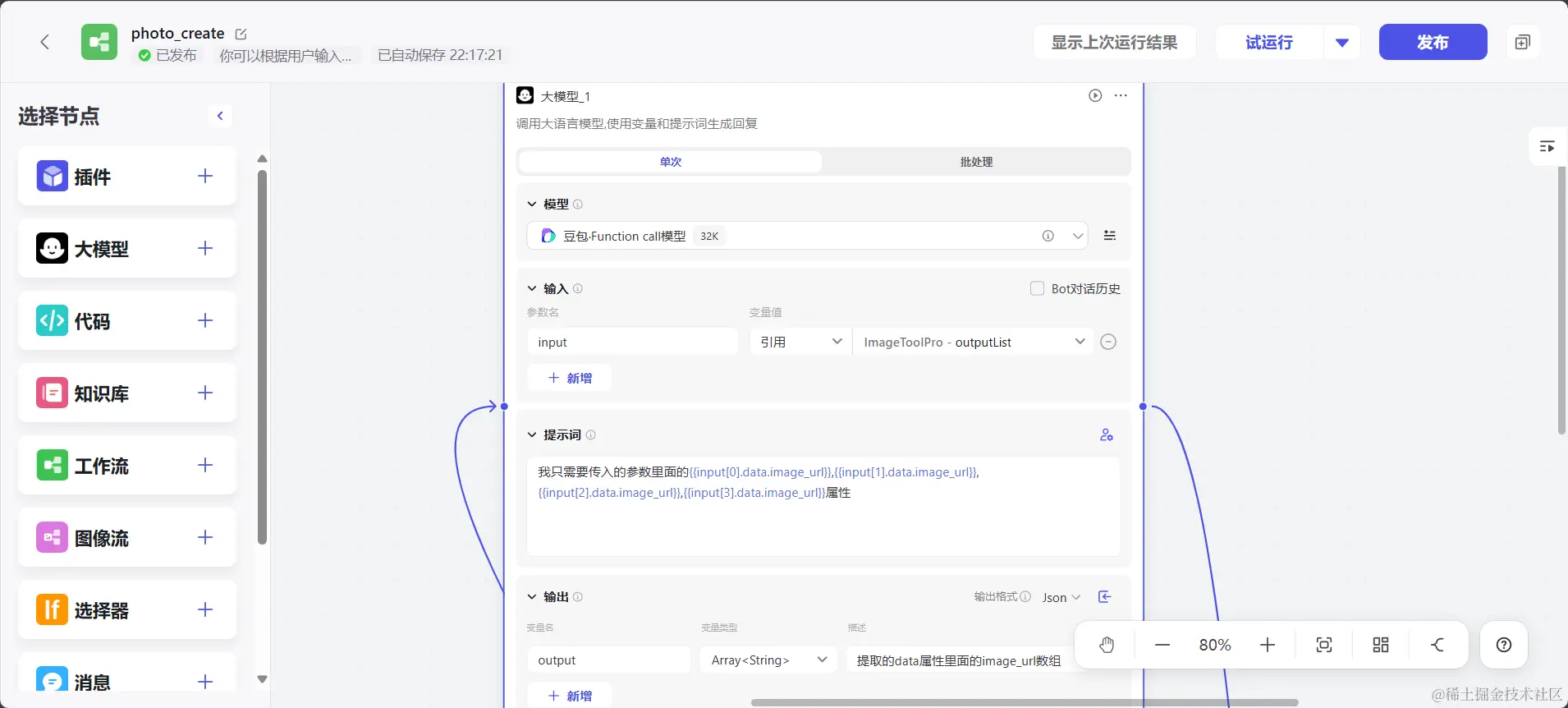This screenshot has height=708, width=1568.
Task: Go back using the top-left arrow
Action: [x=44, y=42]
